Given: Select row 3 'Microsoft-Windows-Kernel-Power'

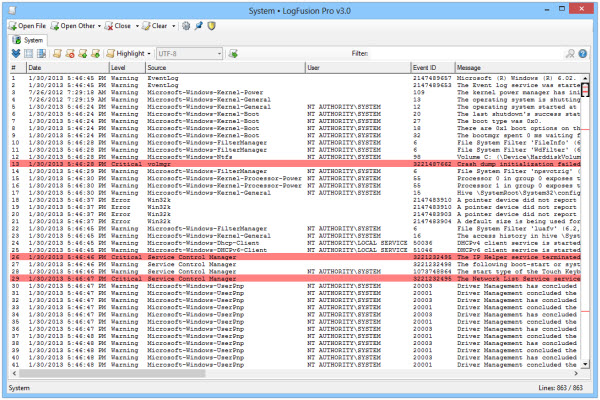Looking at the screenshot, I should click(x=295, y=93).
